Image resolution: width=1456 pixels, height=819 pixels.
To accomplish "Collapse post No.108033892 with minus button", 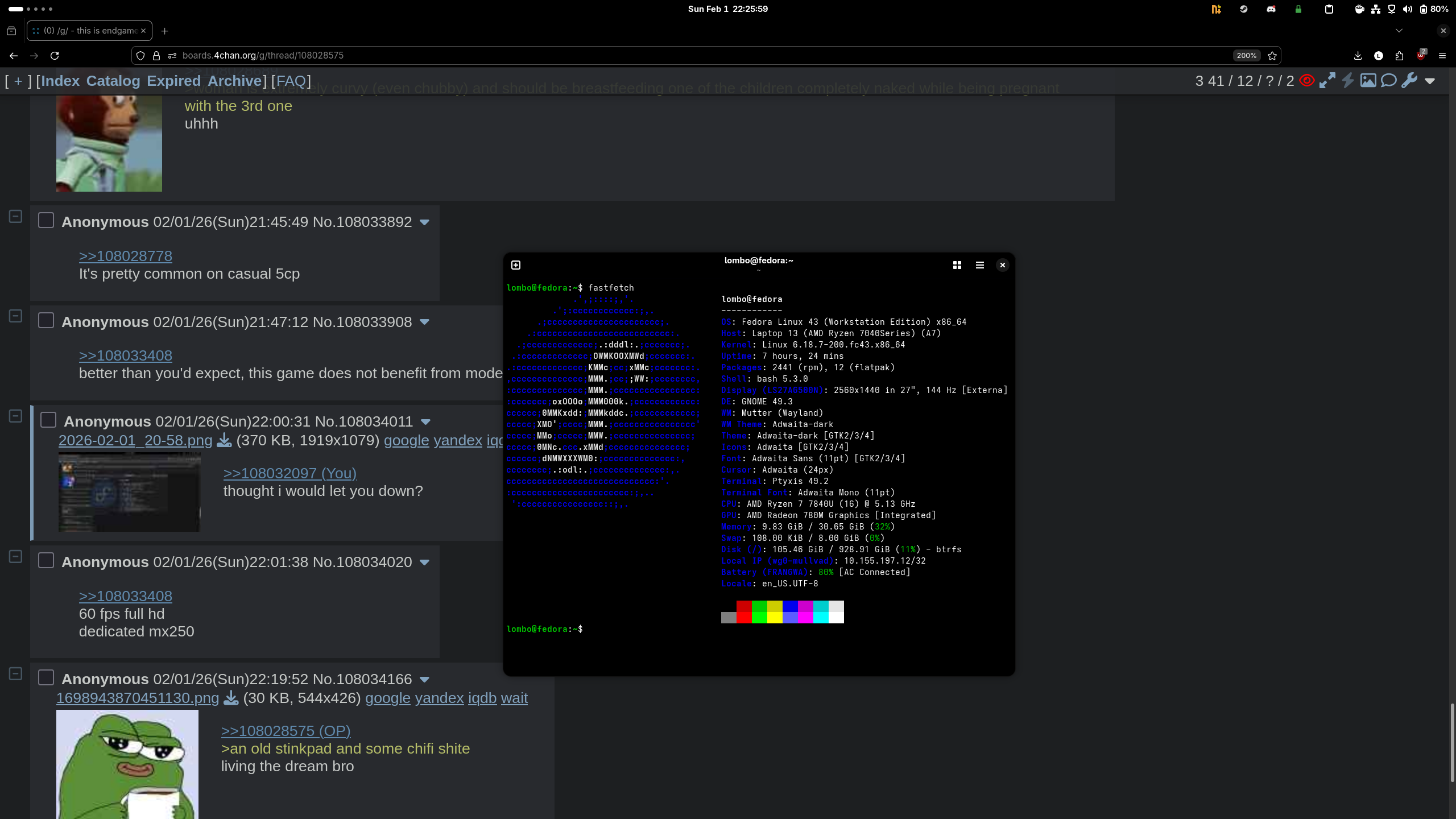I will click(x=16, y=217).
